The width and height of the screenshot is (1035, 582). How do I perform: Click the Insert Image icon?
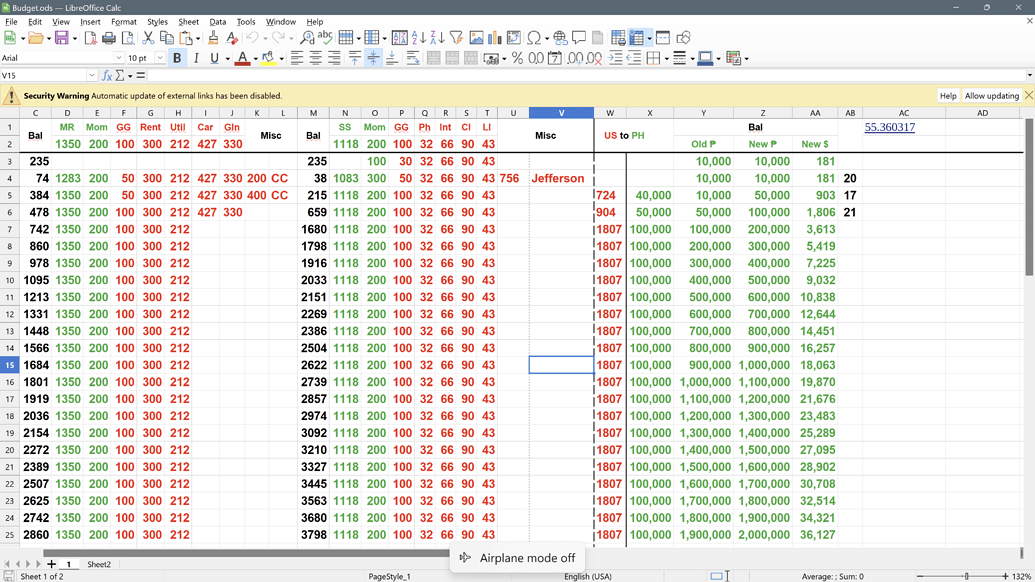click(476, 38)
